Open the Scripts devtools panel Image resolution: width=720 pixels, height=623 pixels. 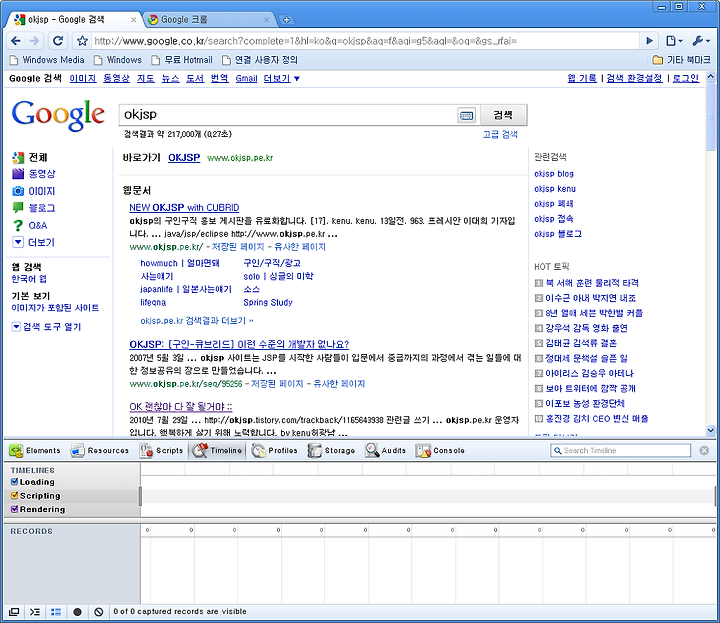click(161, 450)
